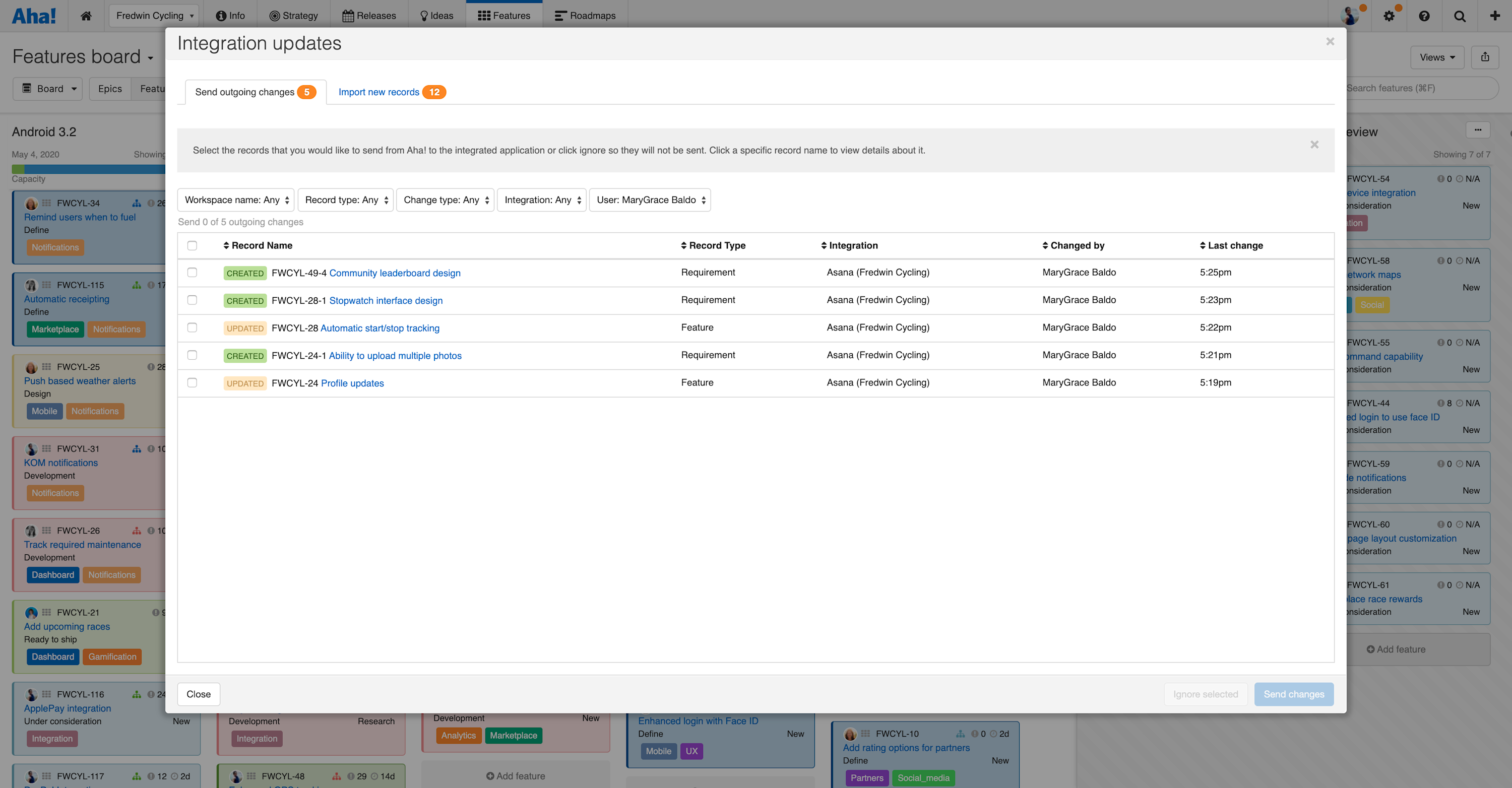Sort the table by Last change
The width and height of the screenshot is (1512, 788).
click(x=1235, y=245)
